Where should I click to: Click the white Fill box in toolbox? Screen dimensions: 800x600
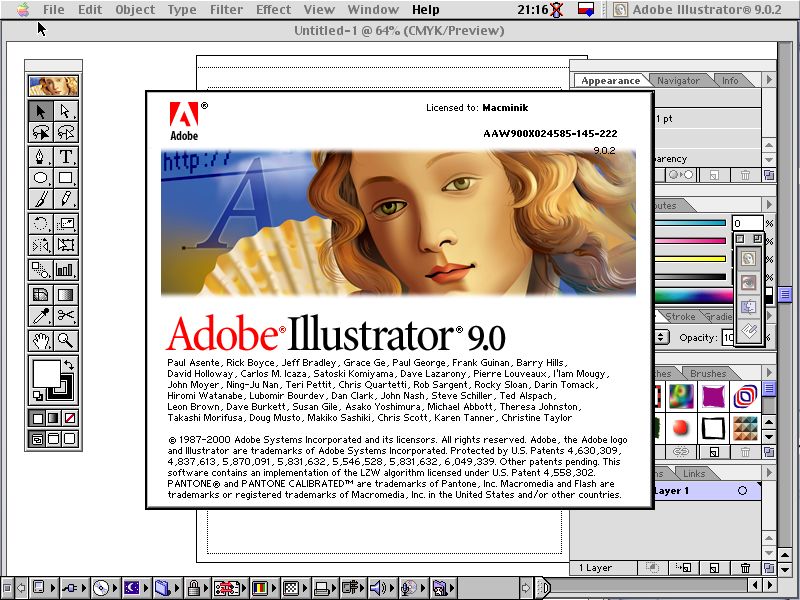[46, 374]
